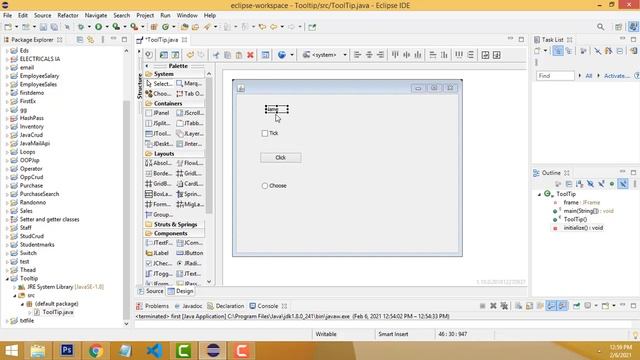Switch to the Javadoc tab
Screen dimensions: 640x360
[x=189, y=306]
